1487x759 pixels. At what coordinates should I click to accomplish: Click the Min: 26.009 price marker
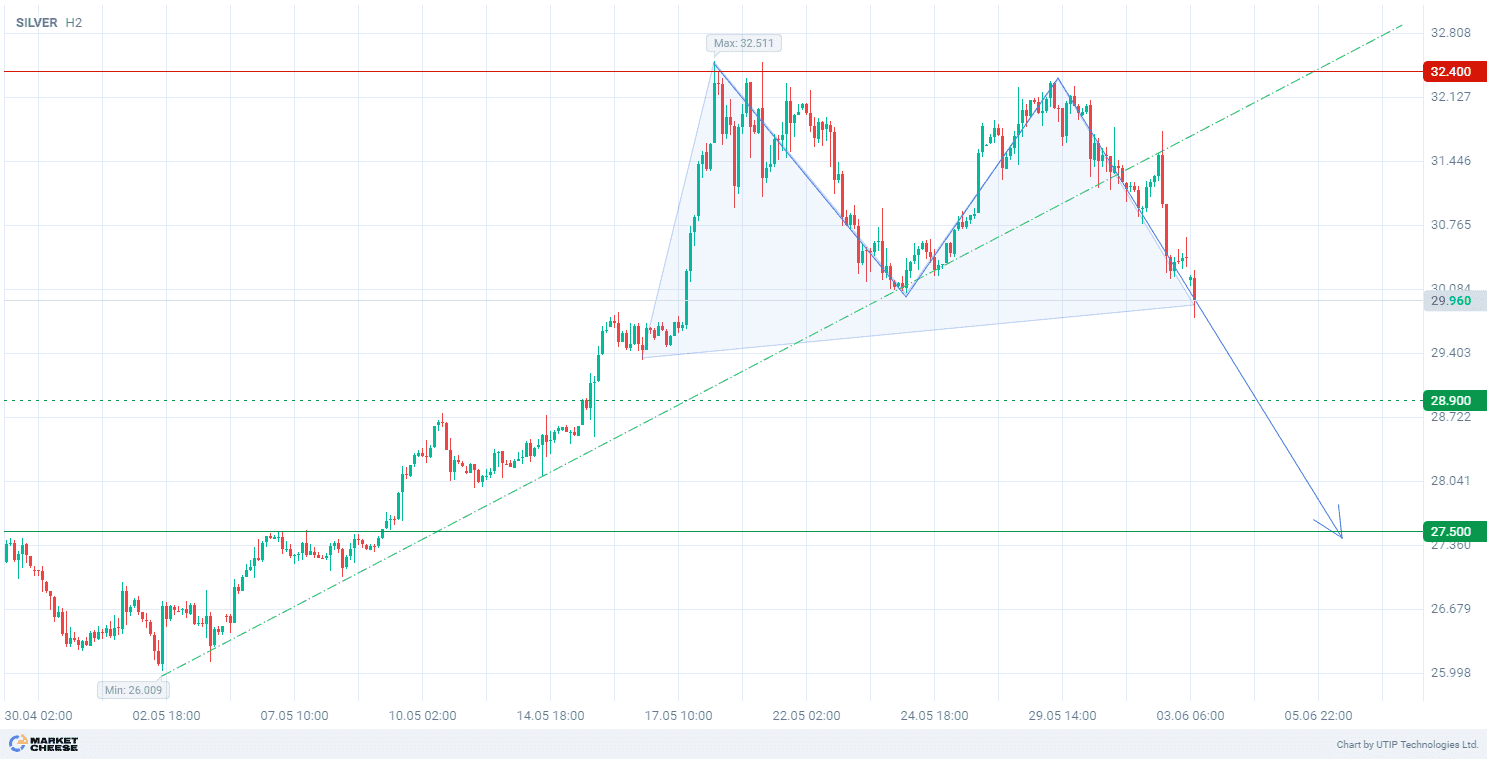click(x=133, y=689)
